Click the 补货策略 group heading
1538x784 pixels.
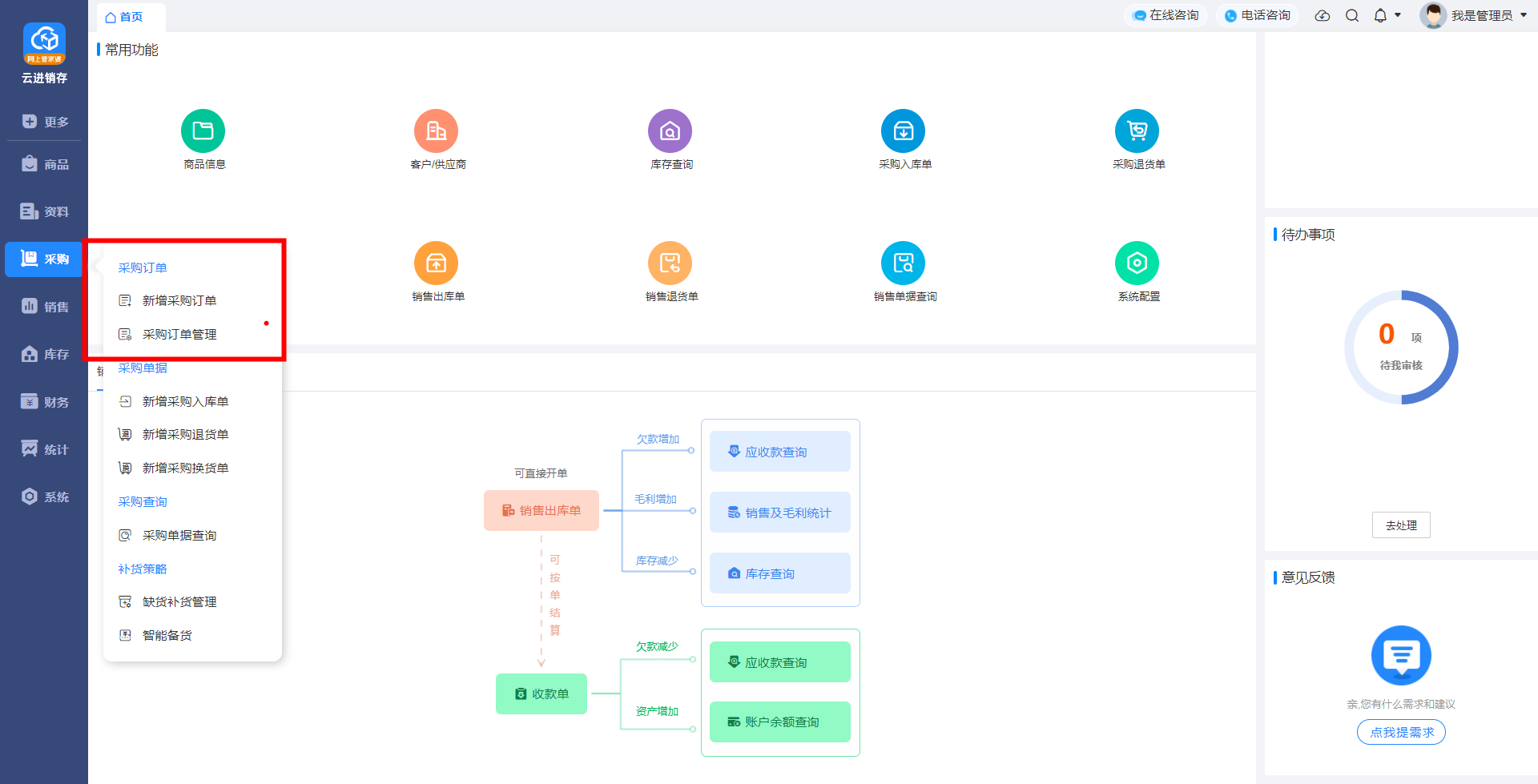(143, 569)
